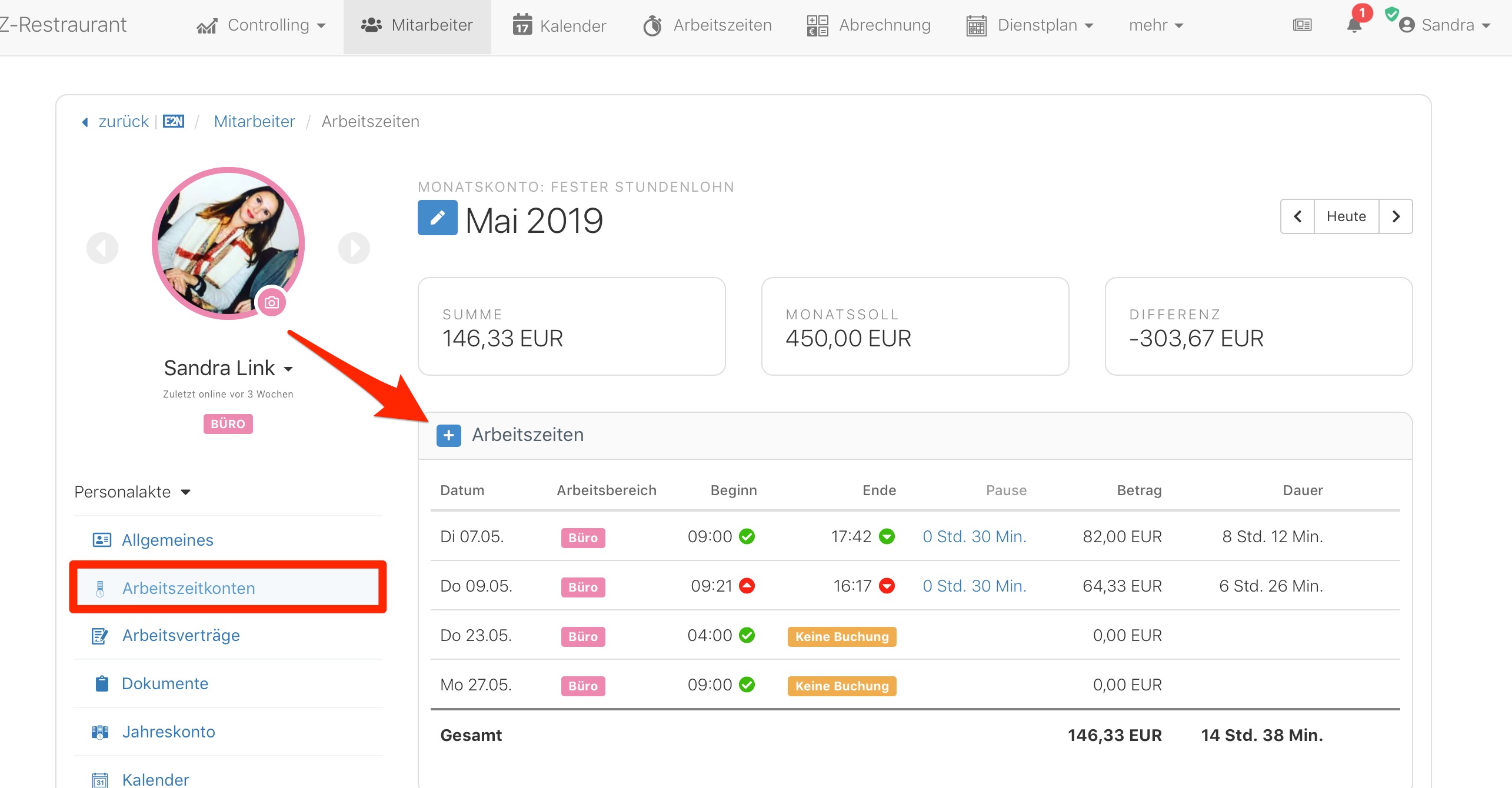The width and height of the screenshot is (1512, 788).
Task: Click the SUMME 146,33 EUR card
Action: click(x=571, y=326)
